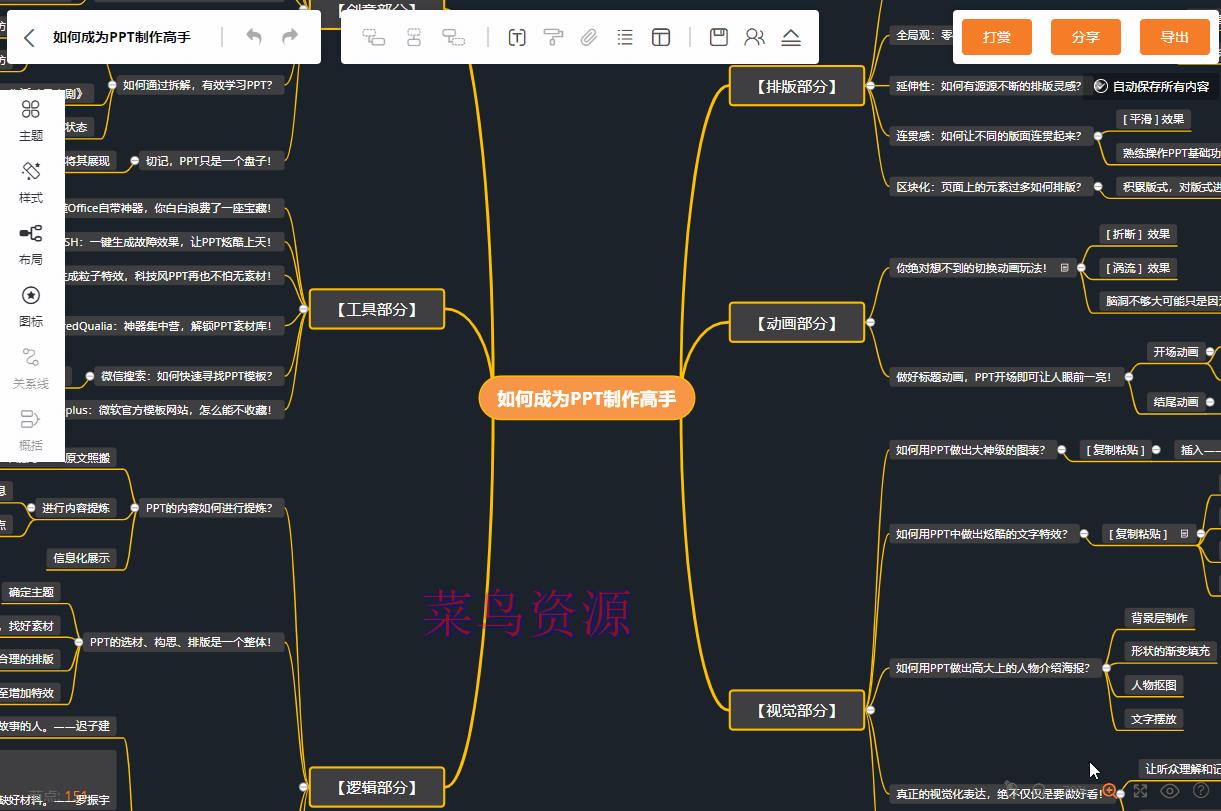Click the text [T] insertion tool
The height and width of the screenshot is (811, 1221).
517,37
